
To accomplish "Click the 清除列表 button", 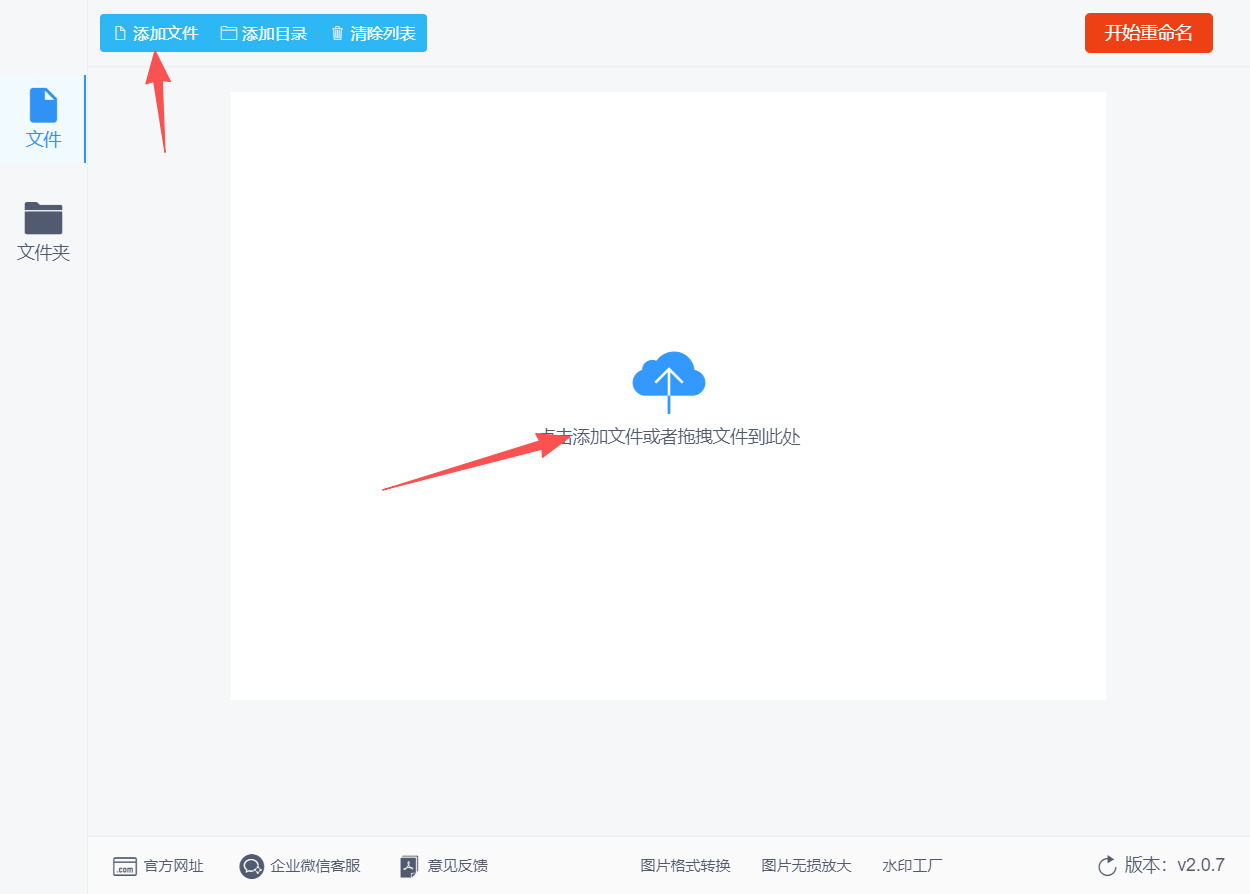I will click(373, 33).
